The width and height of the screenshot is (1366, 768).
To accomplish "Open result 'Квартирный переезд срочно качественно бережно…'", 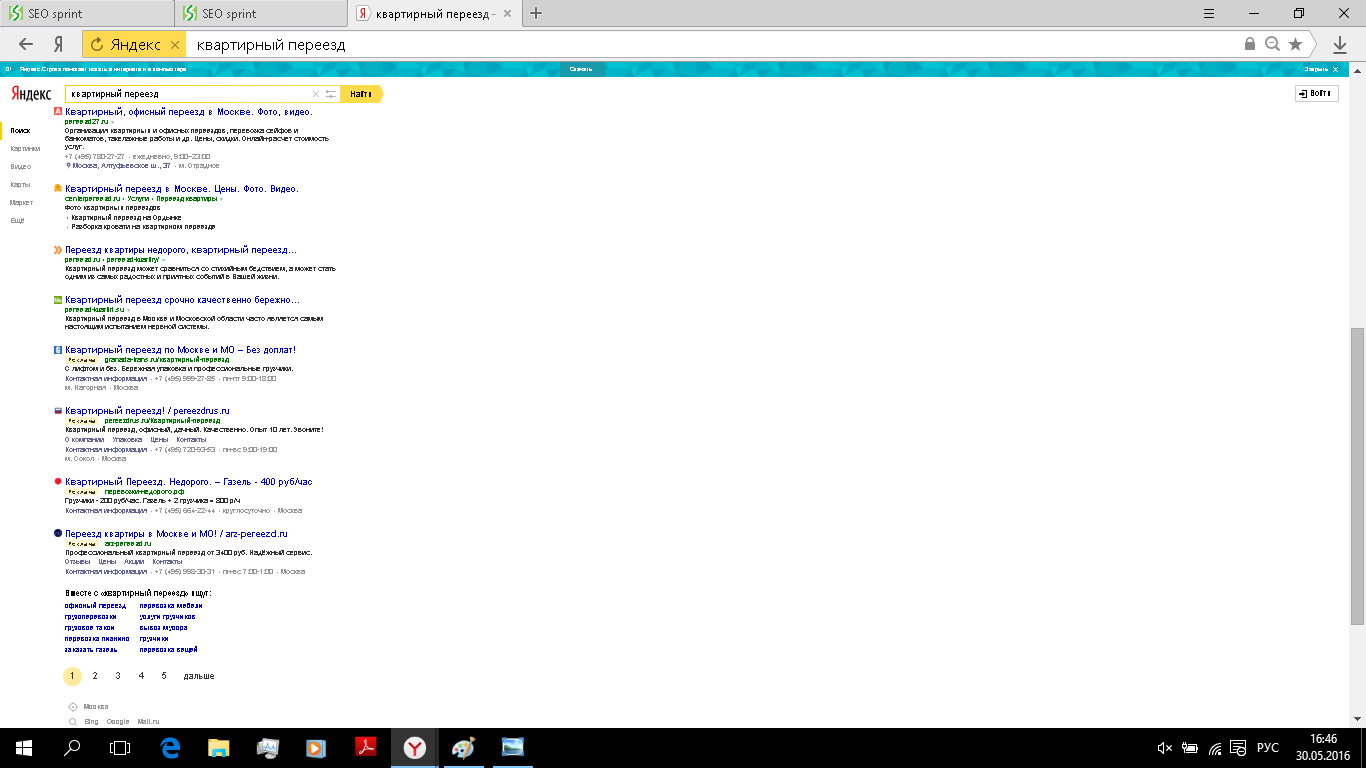I will 182,300.
